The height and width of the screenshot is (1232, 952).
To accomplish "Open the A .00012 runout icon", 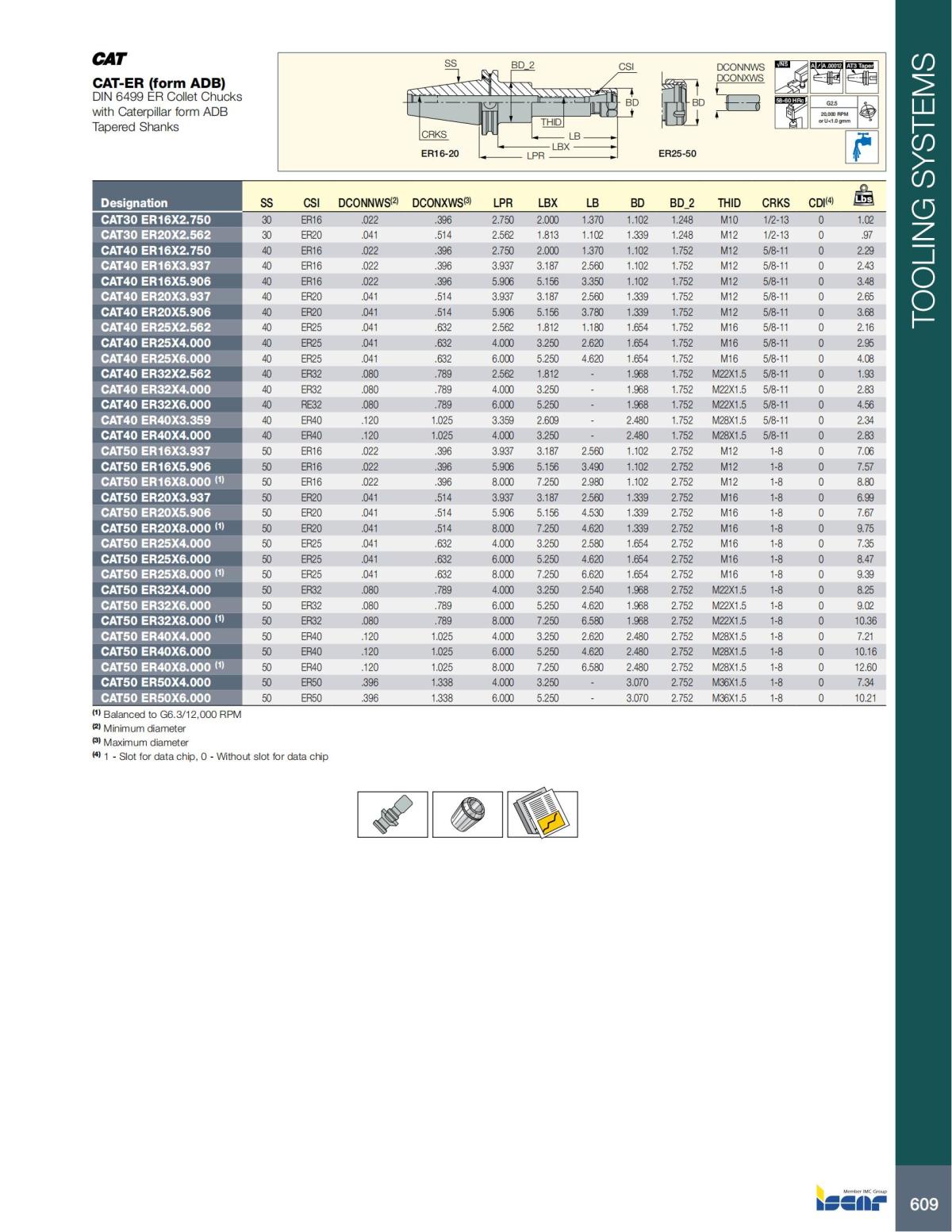I will [x=827, y=77].
